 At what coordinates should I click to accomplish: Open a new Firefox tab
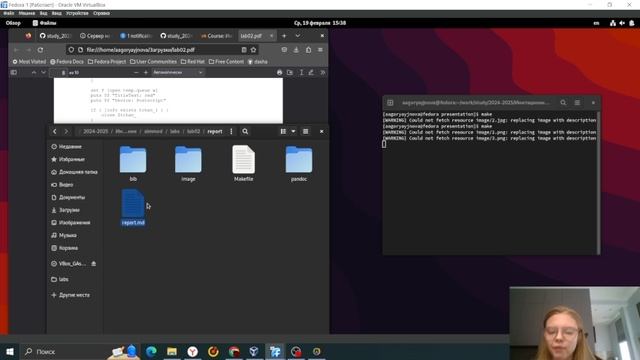[x=284, y=36]
